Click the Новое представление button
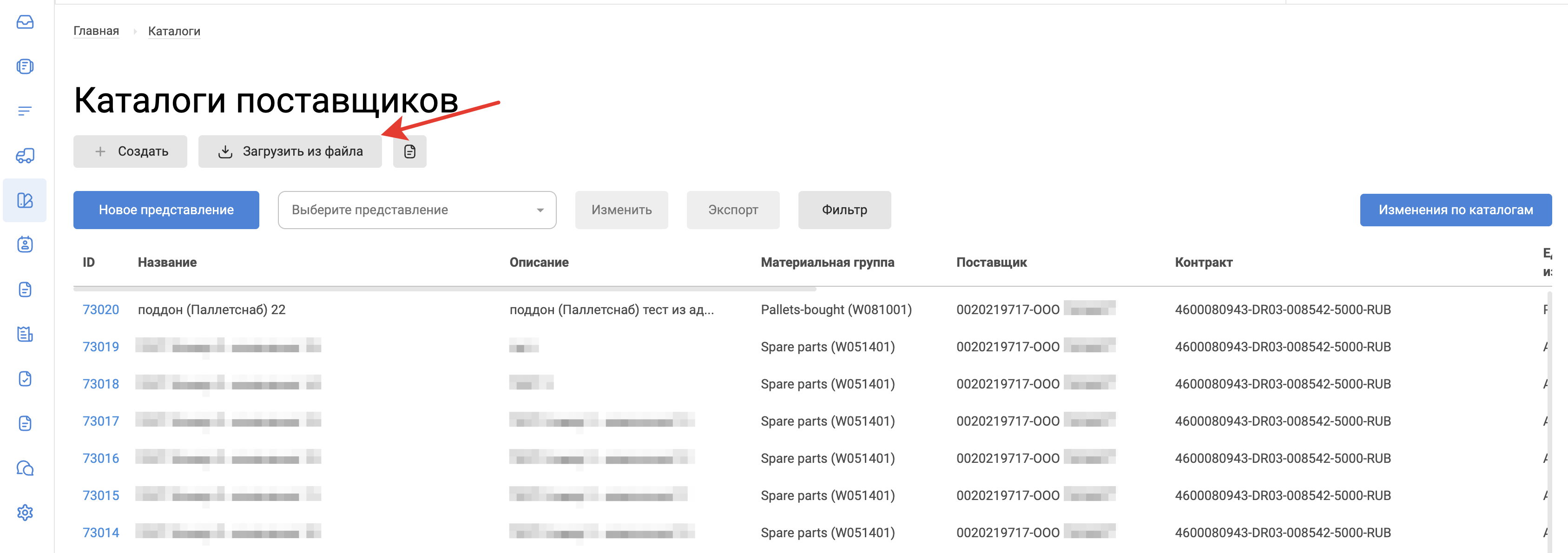The image size is (1568, 553). pos(166,210)
